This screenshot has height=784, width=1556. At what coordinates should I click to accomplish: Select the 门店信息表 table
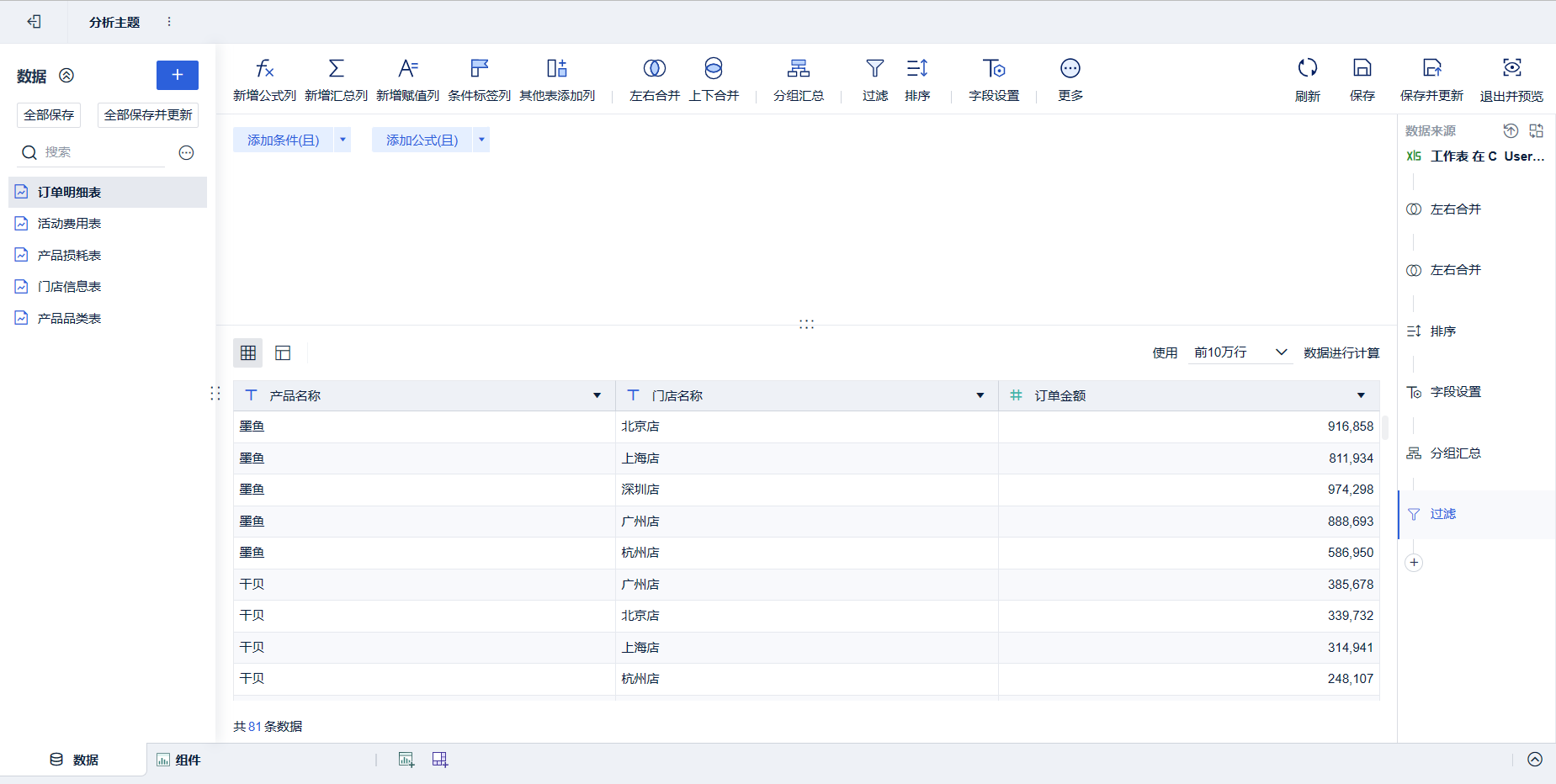108,287
